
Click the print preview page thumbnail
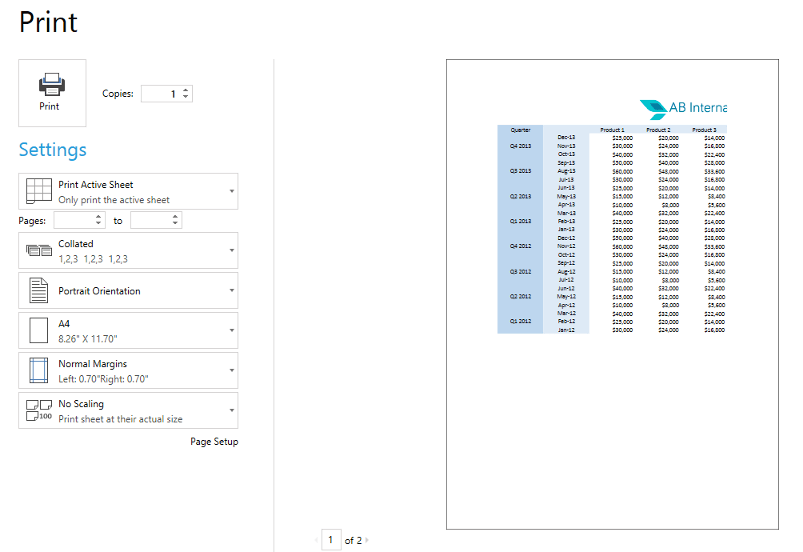(612, 294)
